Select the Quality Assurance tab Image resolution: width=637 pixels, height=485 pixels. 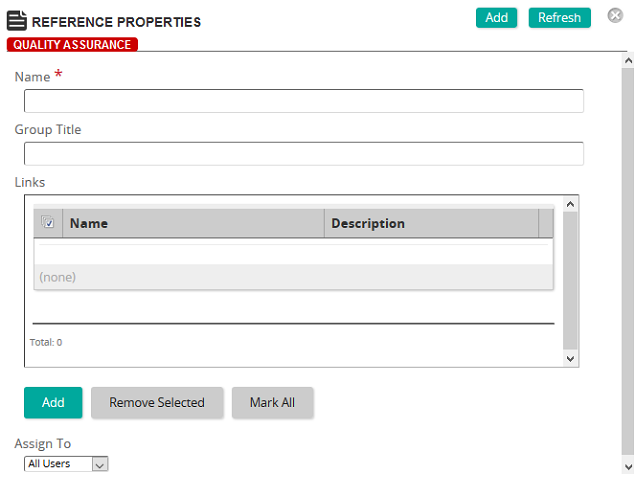point(72,44)
